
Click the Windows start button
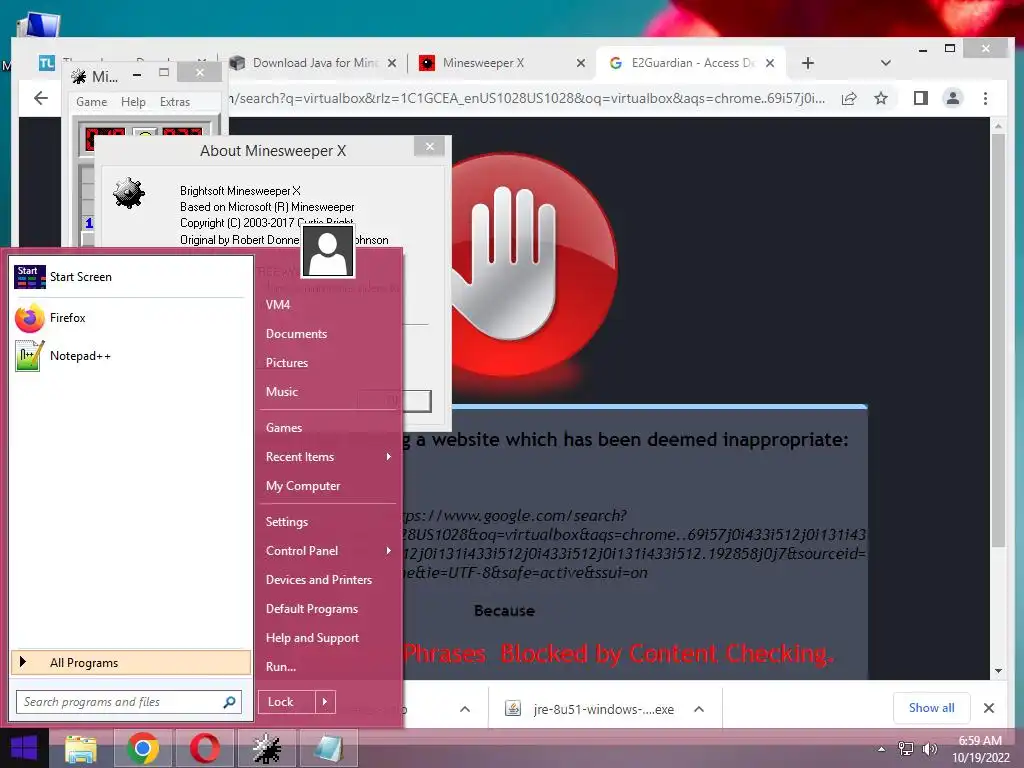pos(24,748)
